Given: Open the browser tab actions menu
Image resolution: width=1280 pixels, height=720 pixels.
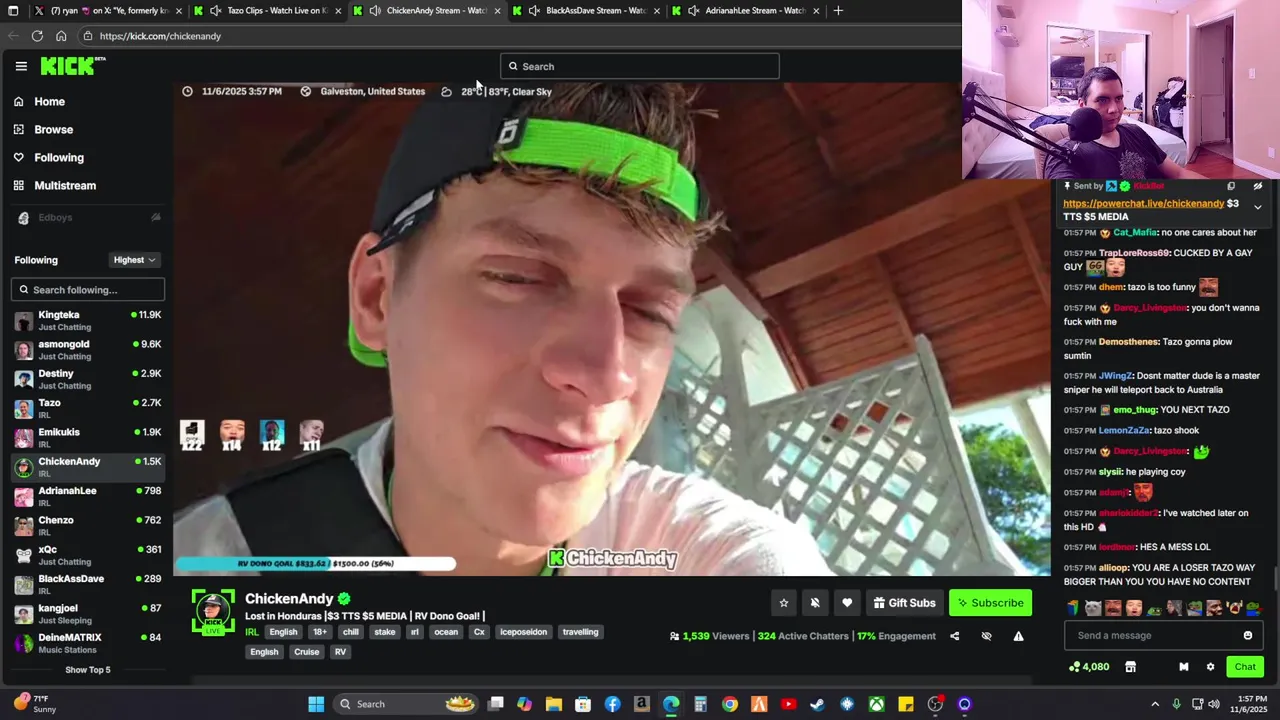Looking at the screenshot, I should (13, 11).
